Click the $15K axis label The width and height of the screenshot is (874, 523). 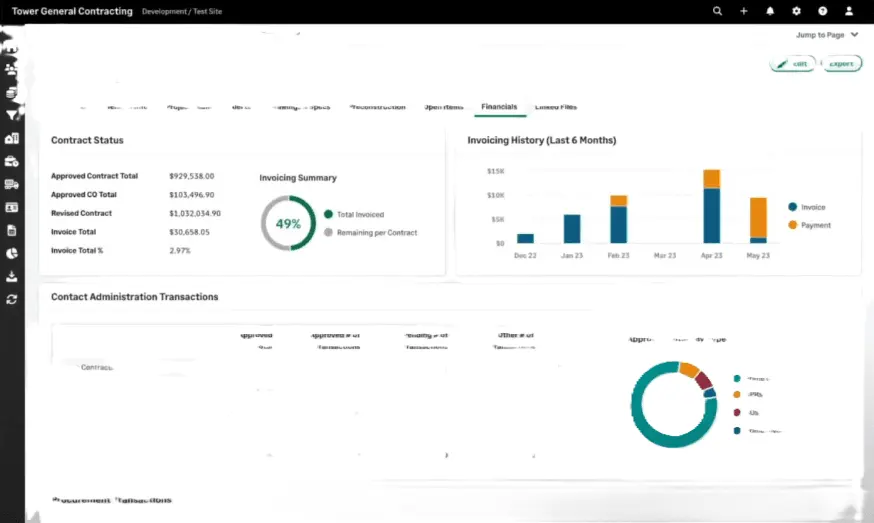(496, 171)
